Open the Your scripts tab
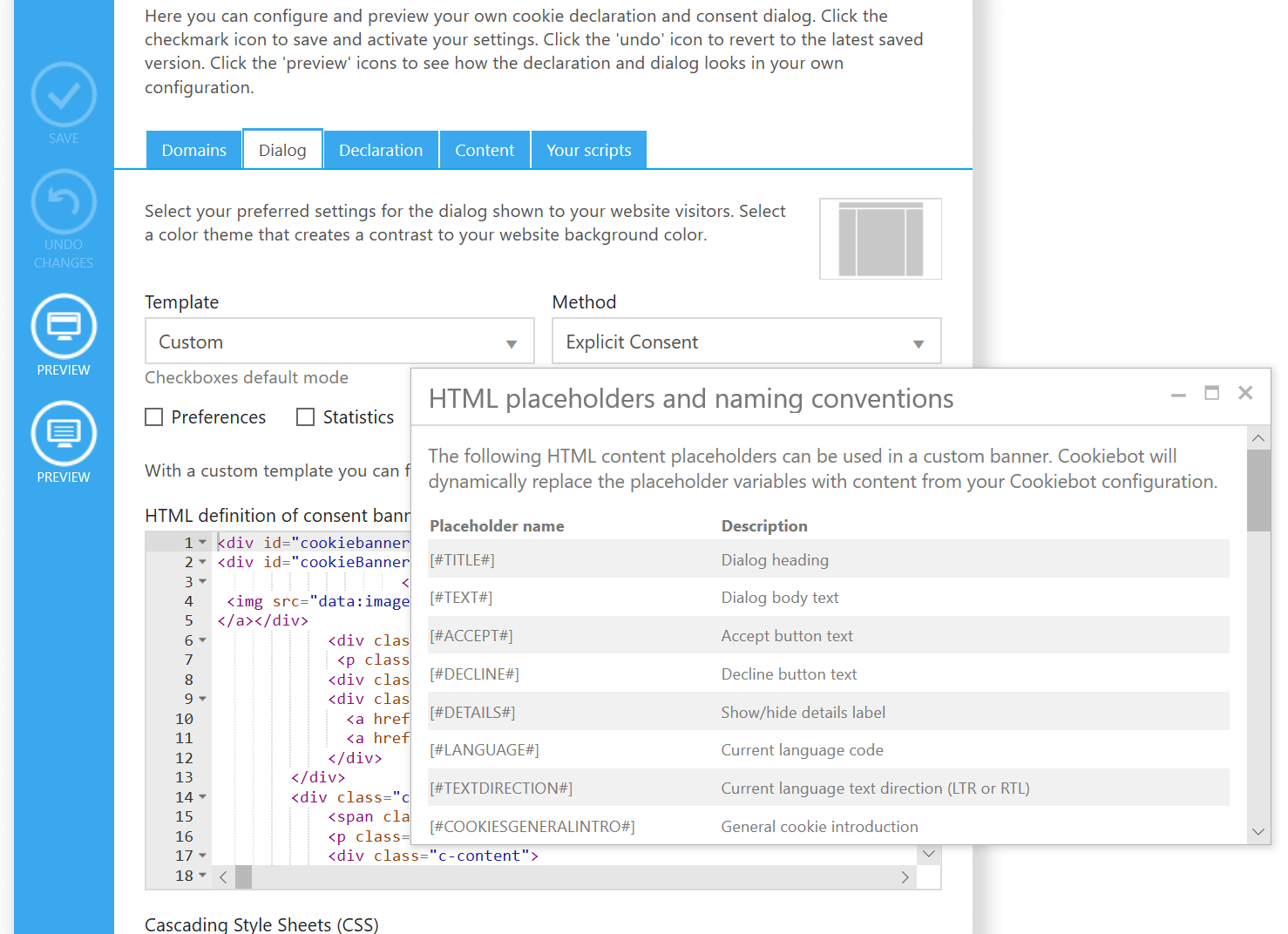The height and width of the screenshot is (934, 1288). click(588, 149)
